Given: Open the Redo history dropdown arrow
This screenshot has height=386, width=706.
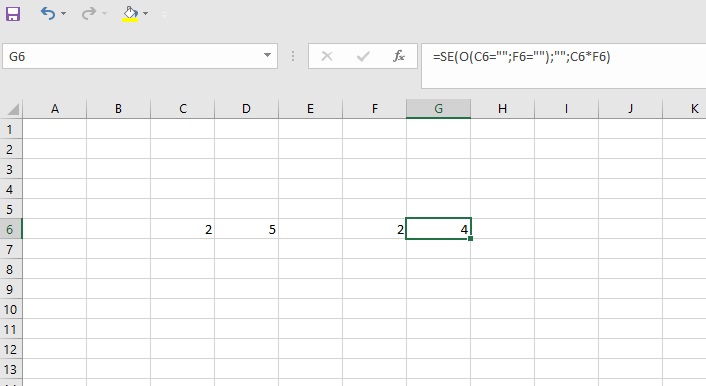Looking at the screenshot, I should 104,14.
